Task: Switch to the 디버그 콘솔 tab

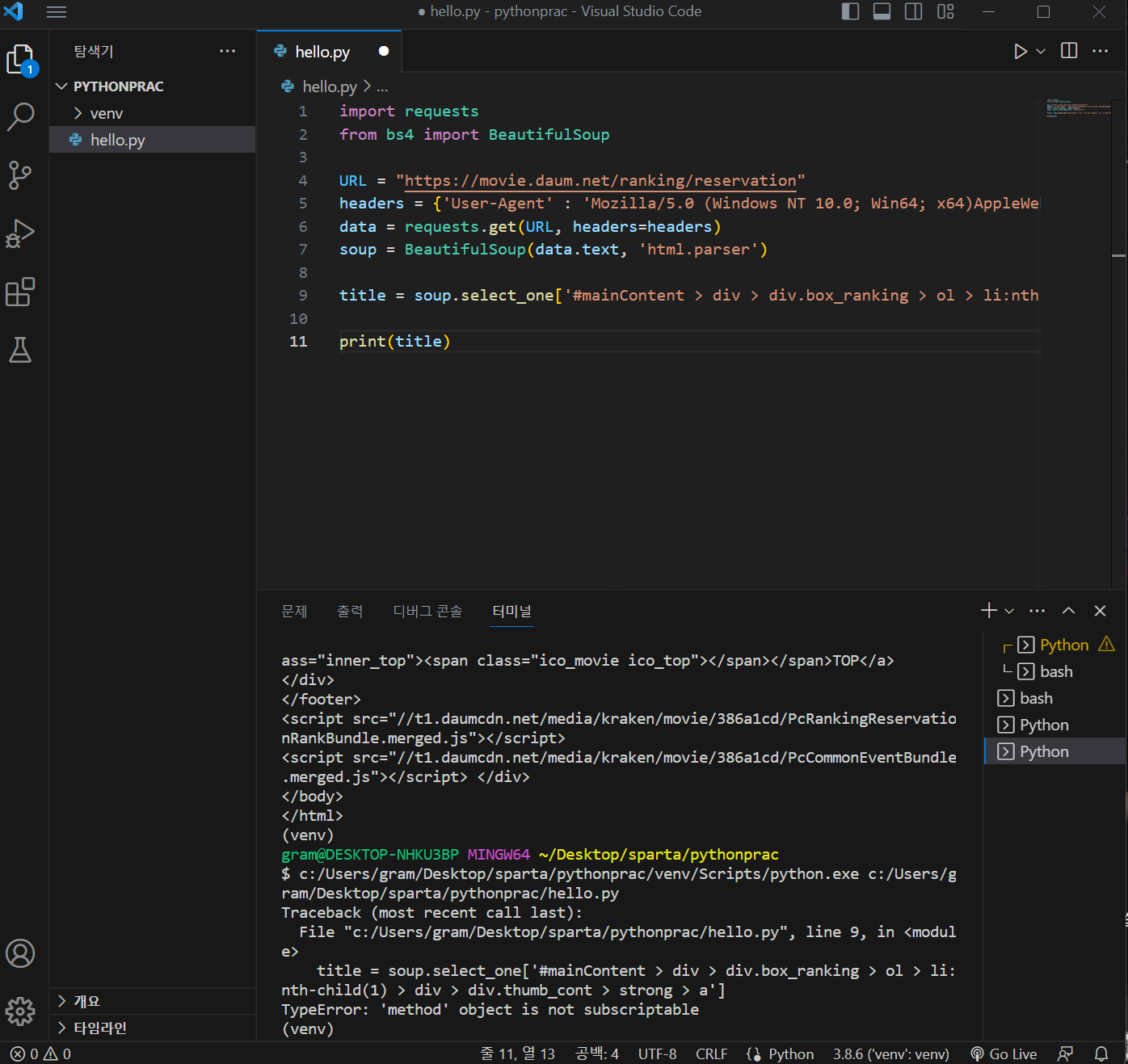Action: tap(427, 611)
